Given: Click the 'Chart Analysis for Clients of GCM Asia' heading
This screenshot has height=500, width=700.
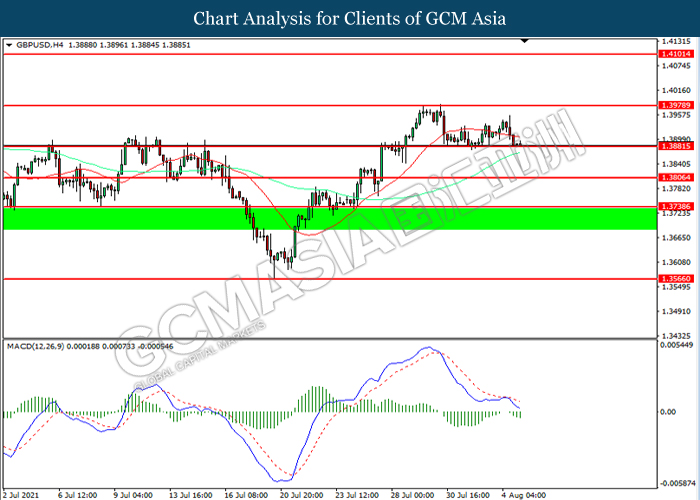Looking at the screenshot, I should tap(350, 18).
